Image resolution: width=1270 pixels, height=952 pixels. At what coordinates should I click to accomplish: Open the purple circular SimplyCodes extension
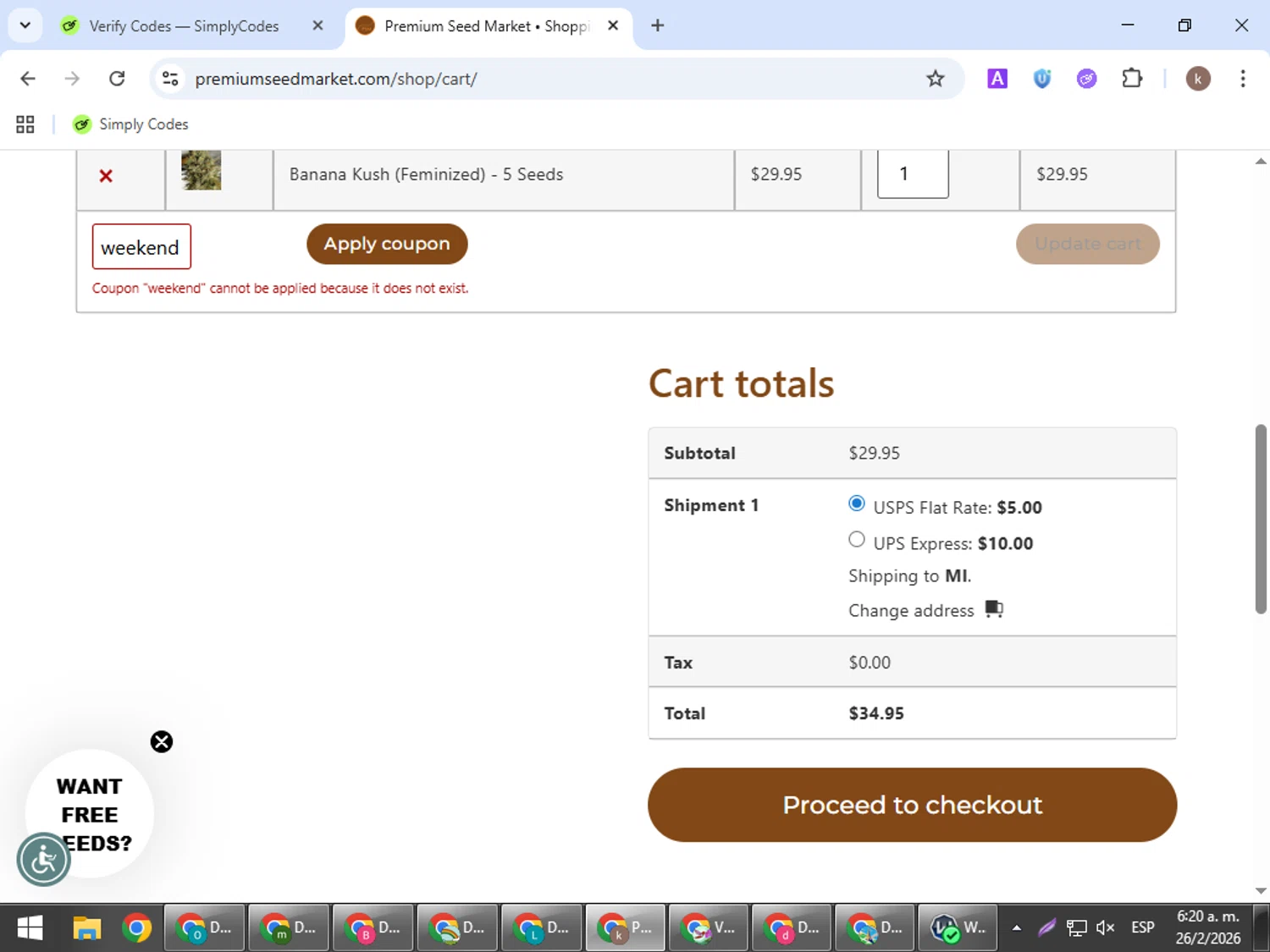(x=1086, y=79)
